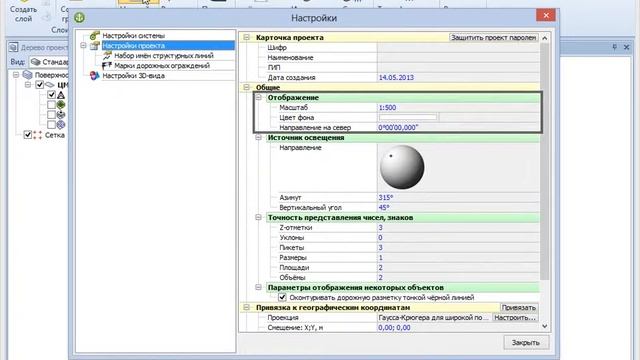This screenshot has width=640, height=360.
Task: Click the settings list scrollbar thumb
Action: [x=544, y=161]
